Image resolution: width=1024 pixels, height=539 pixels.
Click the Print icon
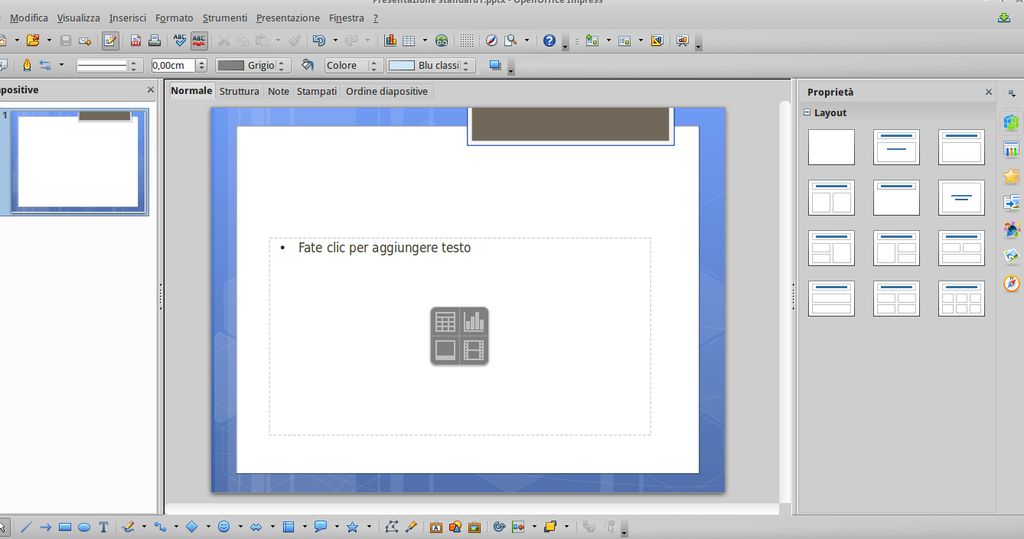tap(154, 41)
